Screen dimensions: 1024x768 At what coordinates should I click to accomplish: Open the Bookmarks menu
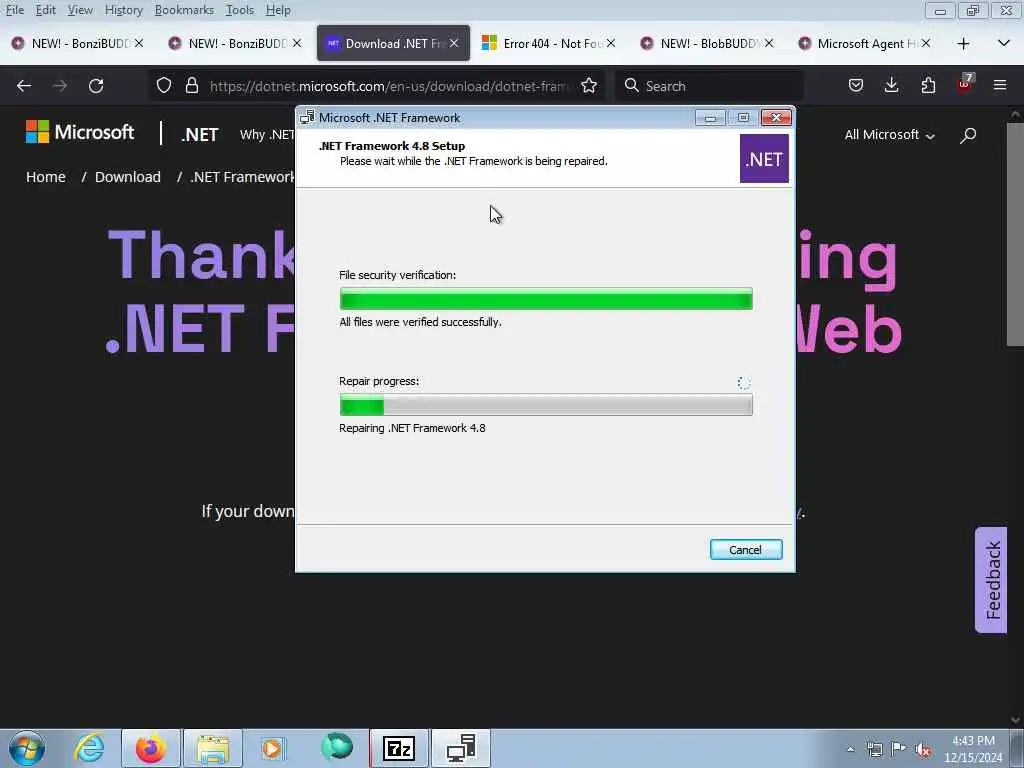[x=184, y=10]
